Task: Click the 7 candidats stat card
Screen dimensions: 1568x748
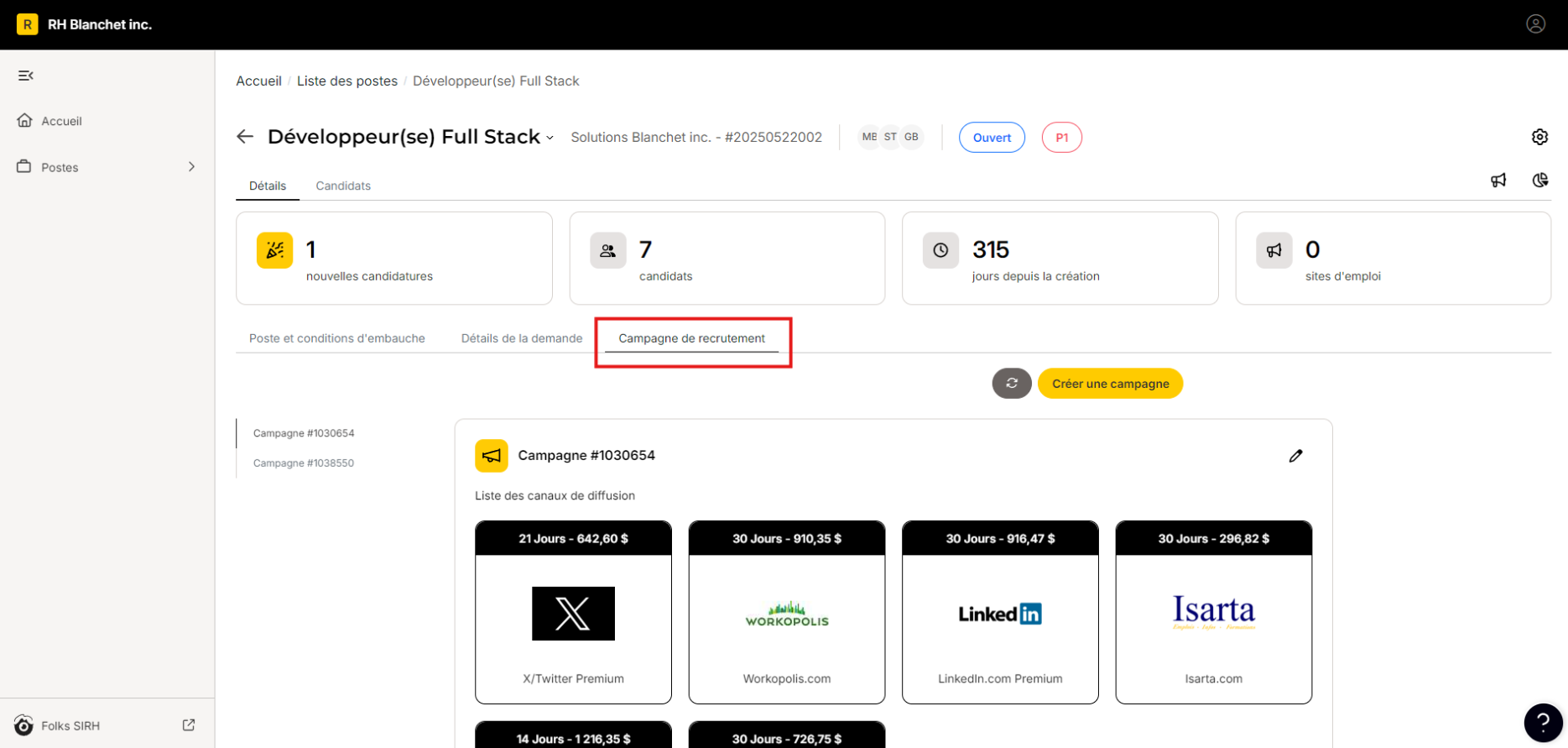Action: (x=727, y=258)
